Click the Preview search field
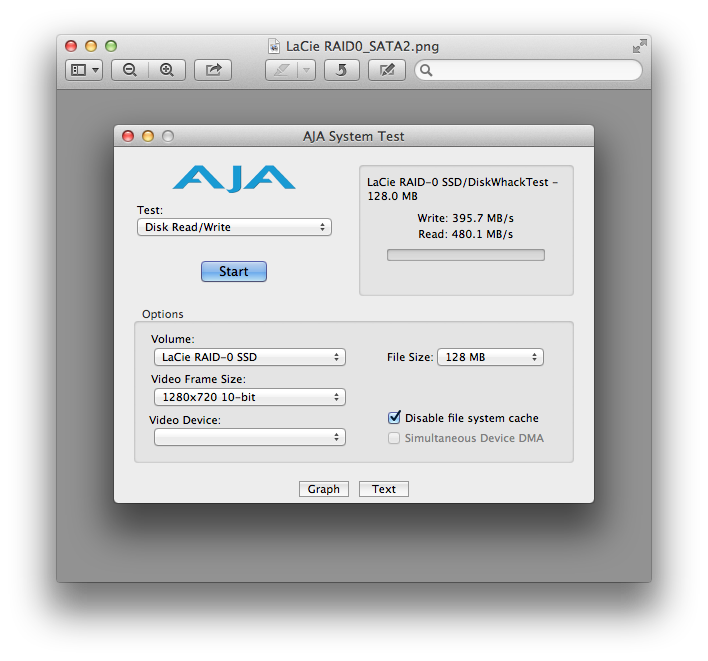The width and height of the screenshot is (708, 661). pyautogui.click(x=528, y=70)
